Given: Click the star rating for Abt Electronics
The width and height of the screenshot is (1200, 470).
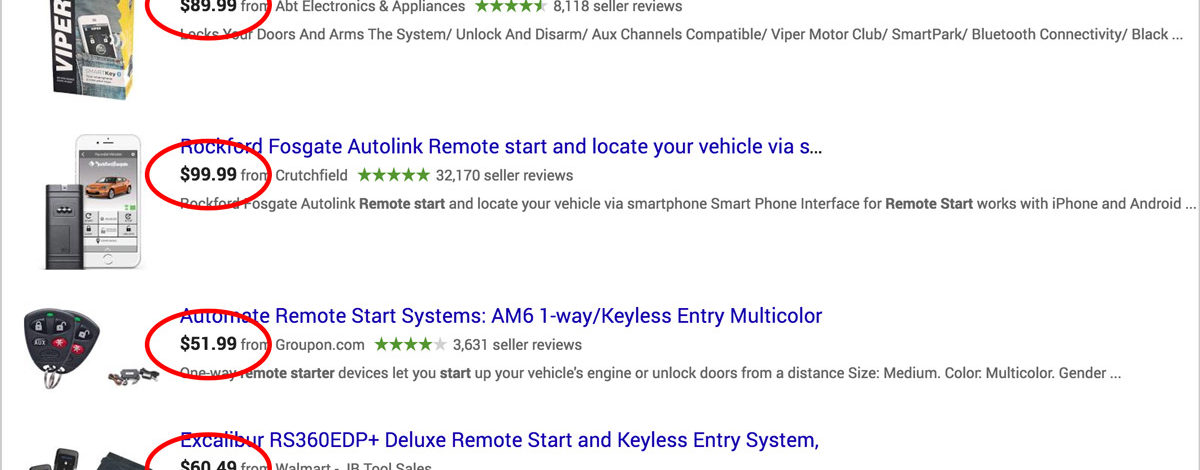Looking at the screenshot, I should [x=510, y=6].
